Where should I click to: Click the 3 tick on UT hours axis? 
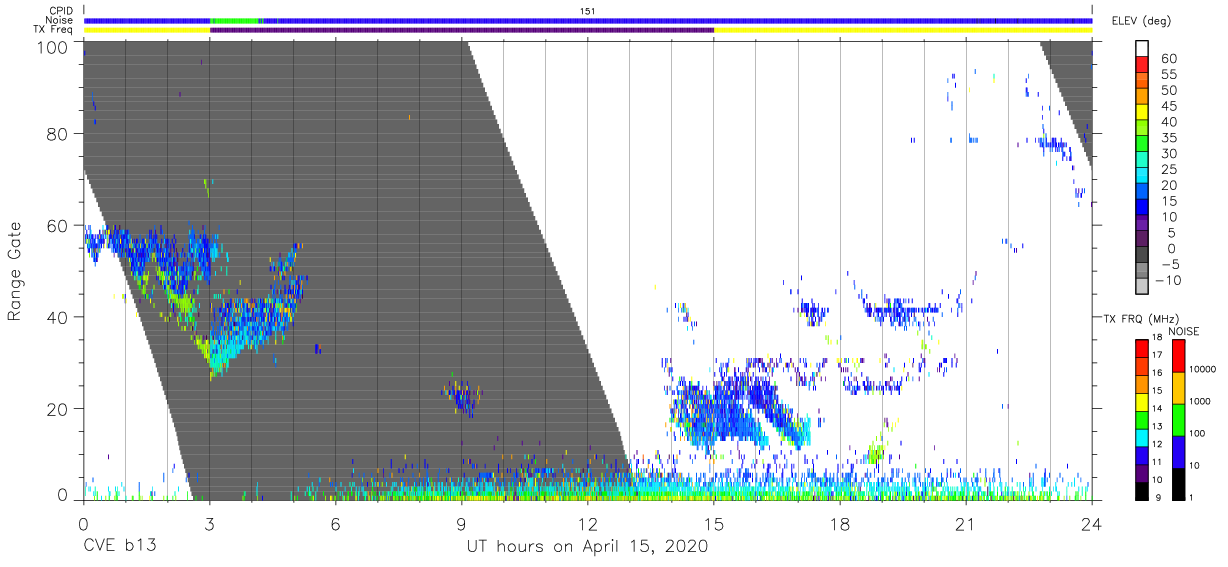[x=209, y=523]
